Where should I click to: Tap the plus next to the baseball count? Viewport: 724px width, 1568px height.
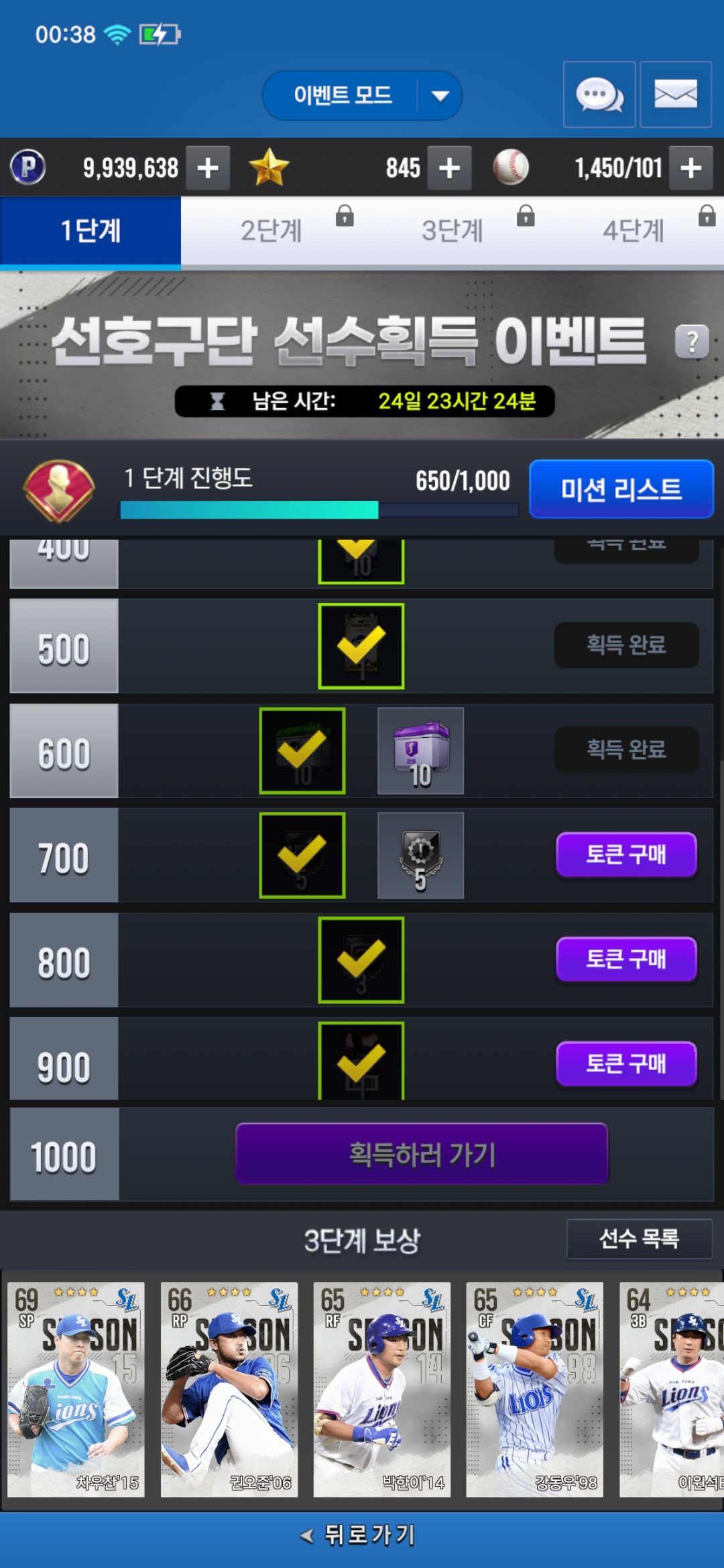coord(691,168)
